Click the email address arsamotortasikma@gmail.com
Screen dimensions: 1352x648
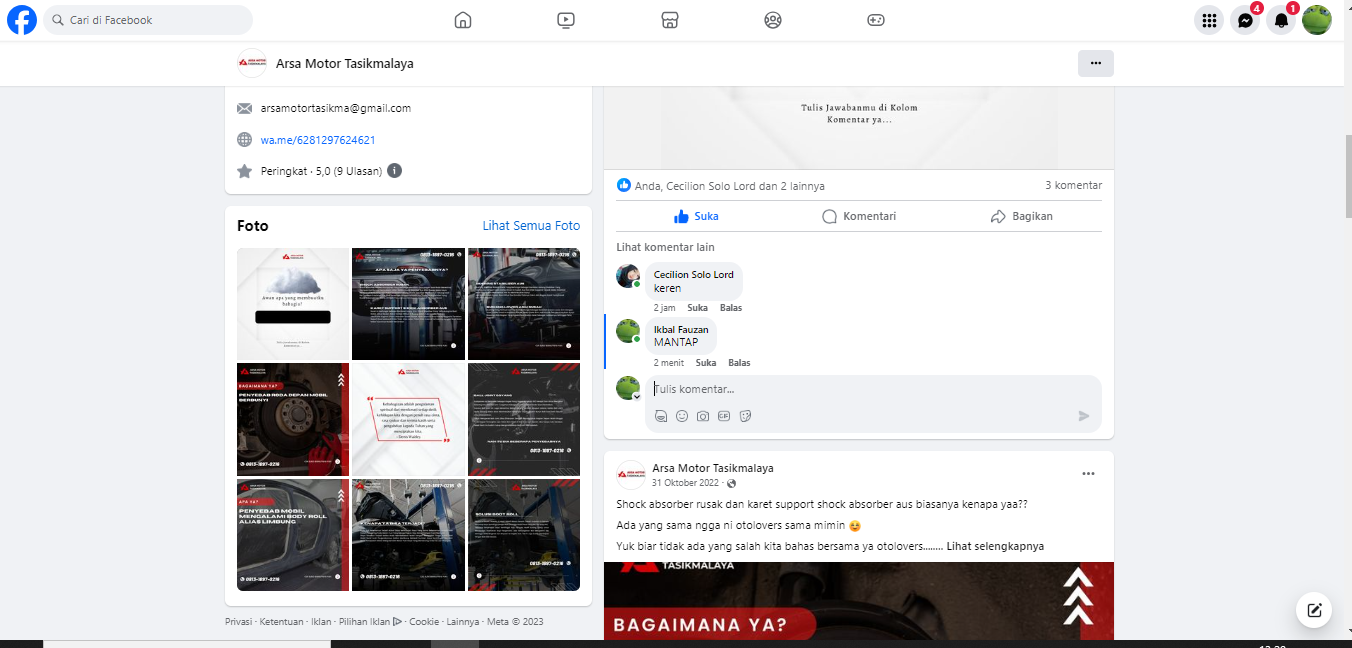tap(336, 108)
